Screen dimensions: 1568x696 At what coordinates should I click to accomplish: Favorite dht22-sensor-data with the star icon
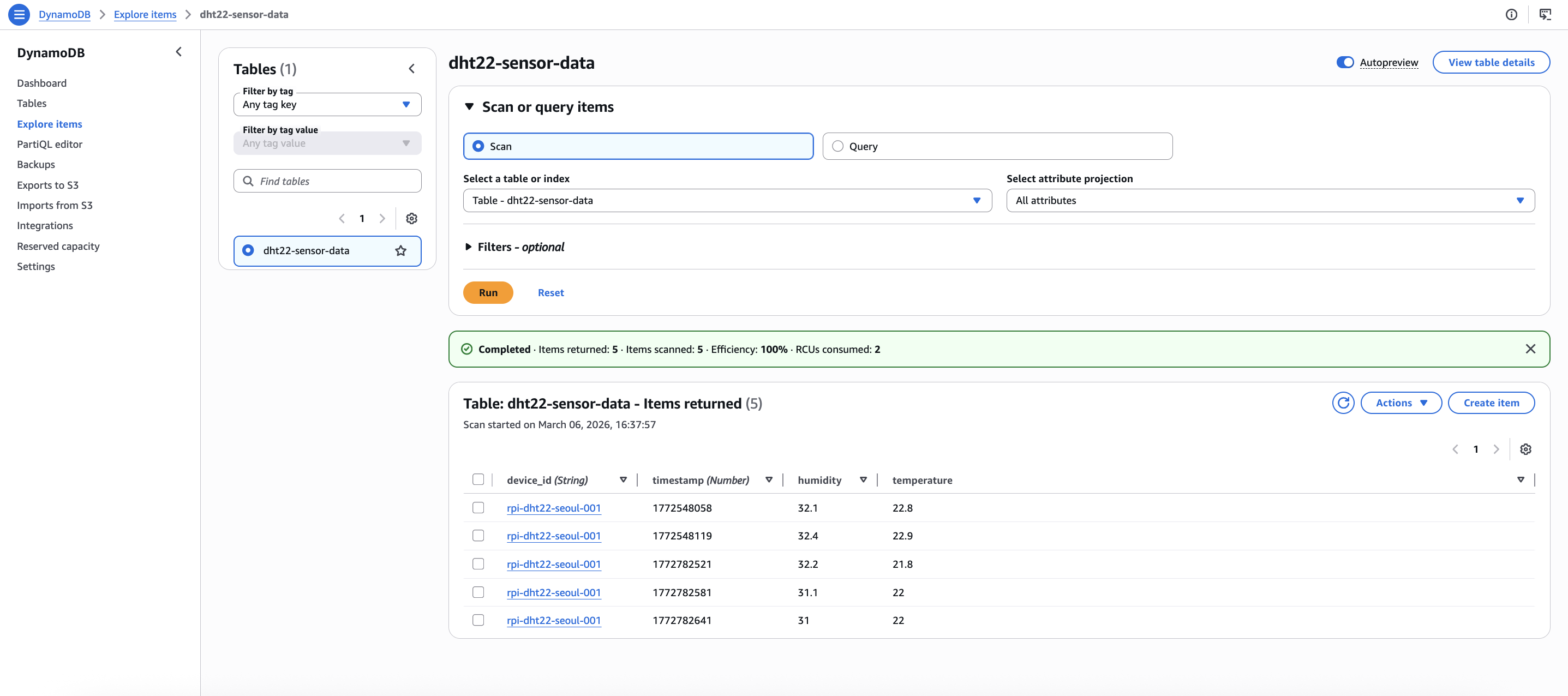[x=400, y=251]
